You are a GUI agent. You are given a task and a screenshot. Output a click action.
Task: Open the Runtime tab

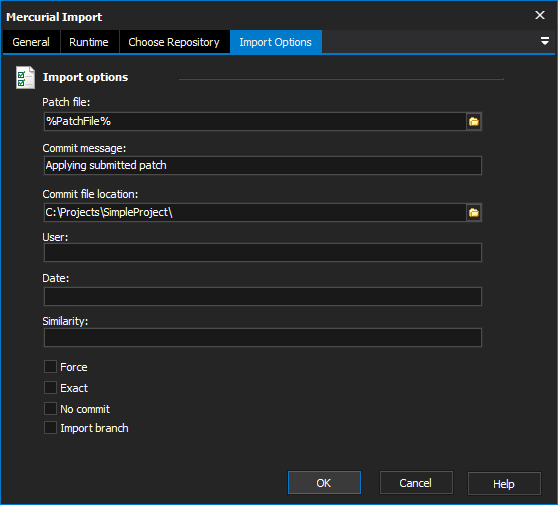click(89, 42)
